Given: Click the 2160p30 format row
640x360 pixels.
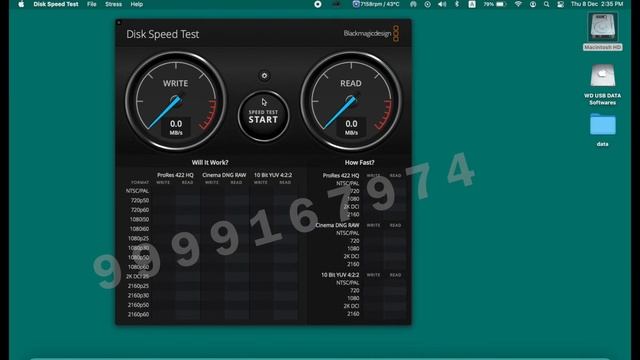Looking at the screenshot, I should [x=138, y=296].
